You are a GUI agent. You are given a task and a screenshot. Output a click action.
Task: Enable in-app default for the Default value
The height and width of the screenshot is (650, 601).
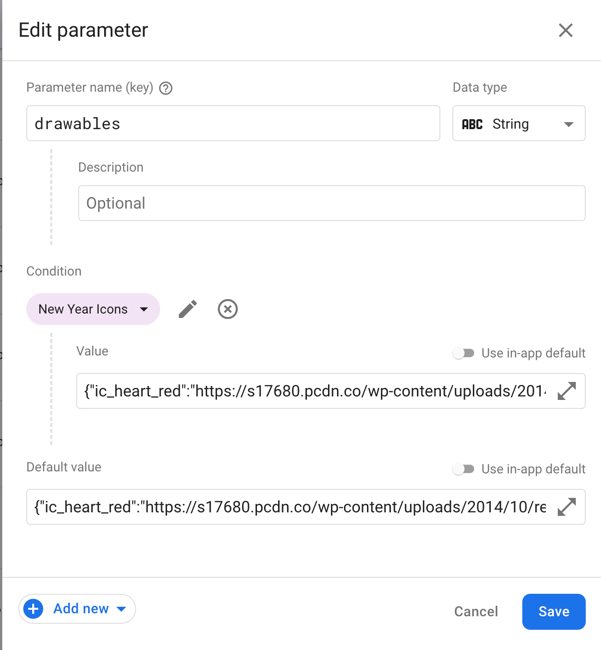463,469
